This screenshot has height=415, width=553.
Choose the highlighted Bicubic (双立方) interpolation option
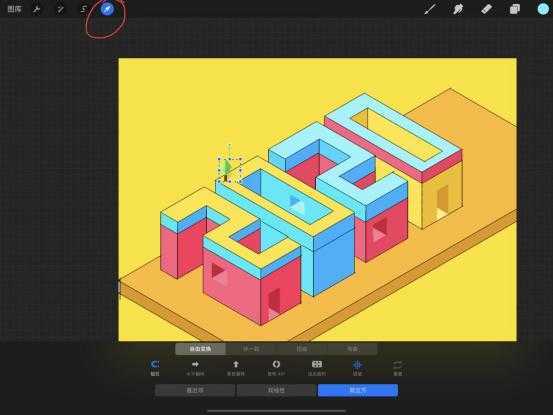pos(358,390)
